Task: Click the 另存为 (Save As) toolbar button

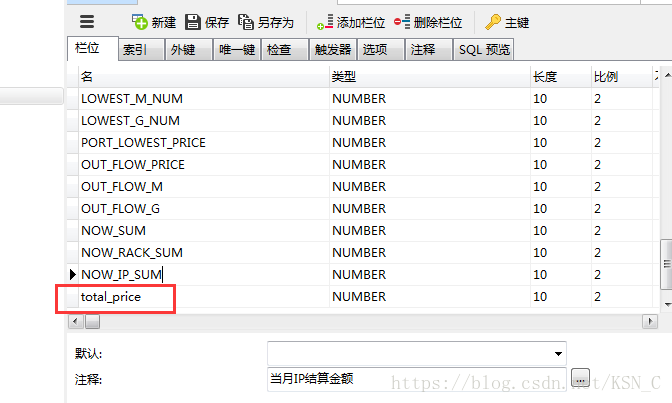Action: click(266, 22)
